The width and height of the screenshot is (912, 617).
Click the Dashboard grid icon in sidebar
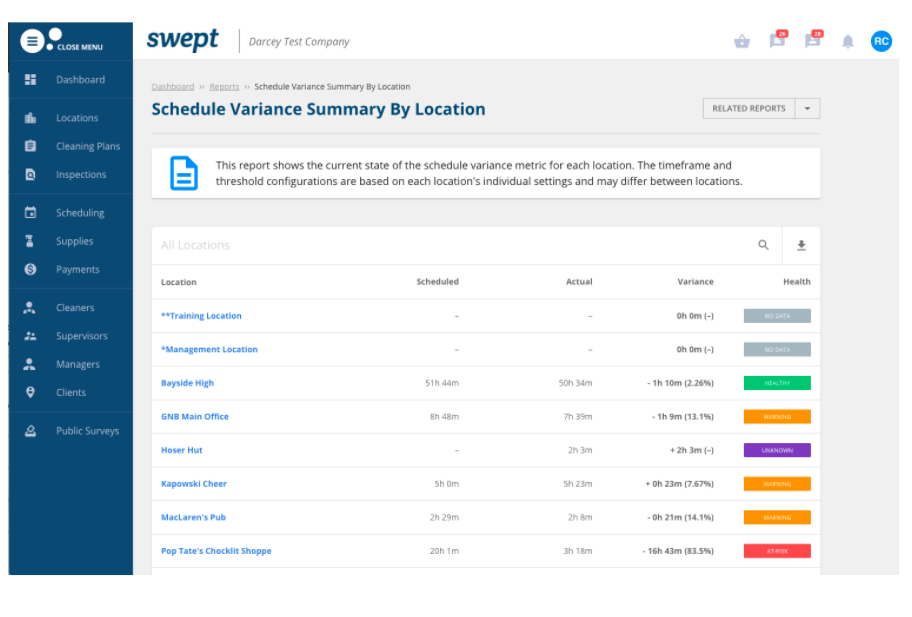coord(30,80)
